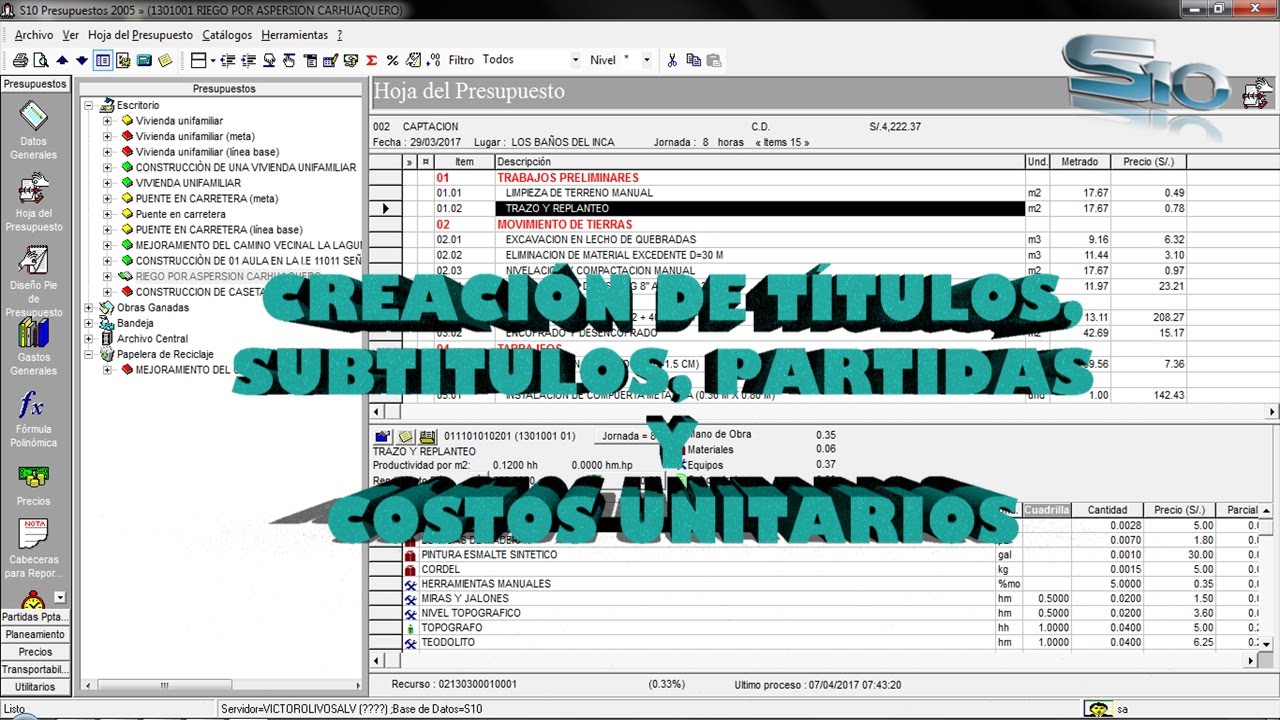Click the move down arrow icon
This screenshot has height=720, width=1280.
click(82, 60)
